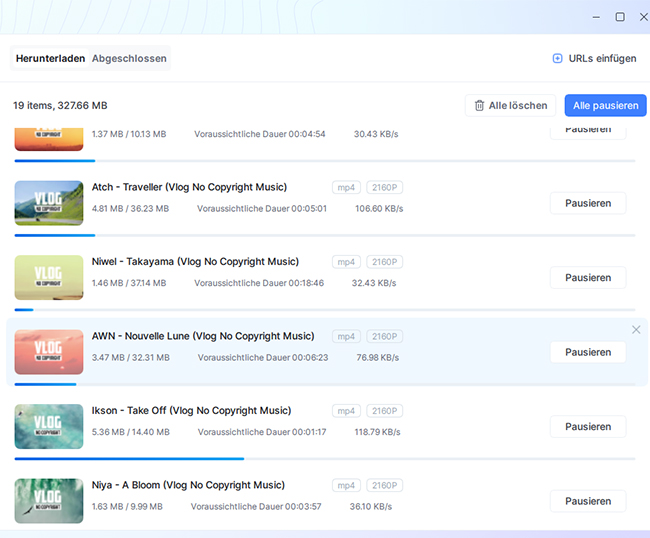Open the Atch - Traveller video thumbnail

48,203
